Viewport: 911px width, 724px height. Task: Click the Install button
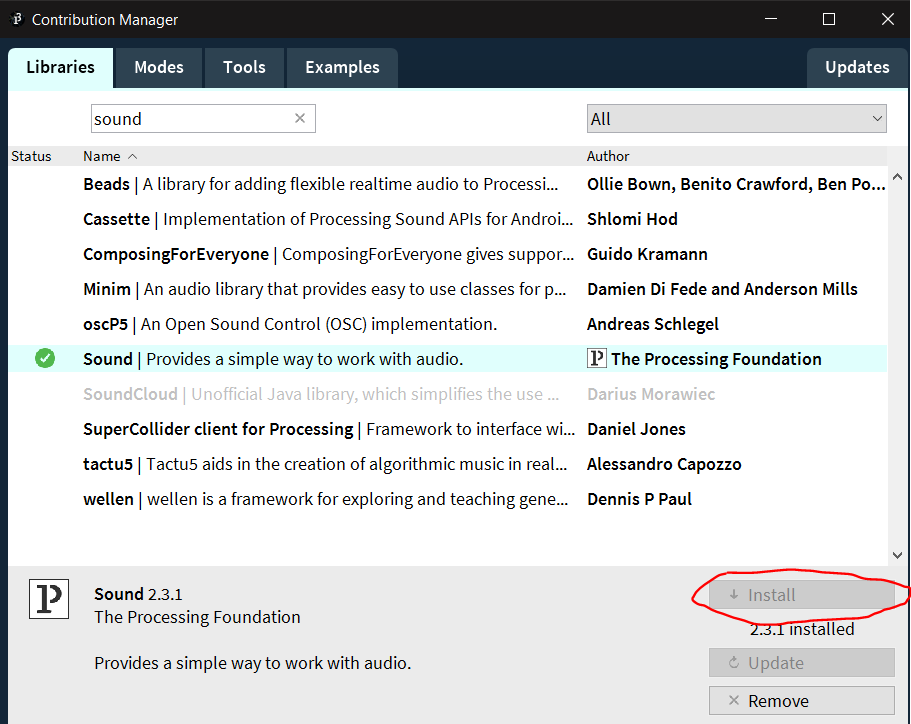[x=801, y=595]
